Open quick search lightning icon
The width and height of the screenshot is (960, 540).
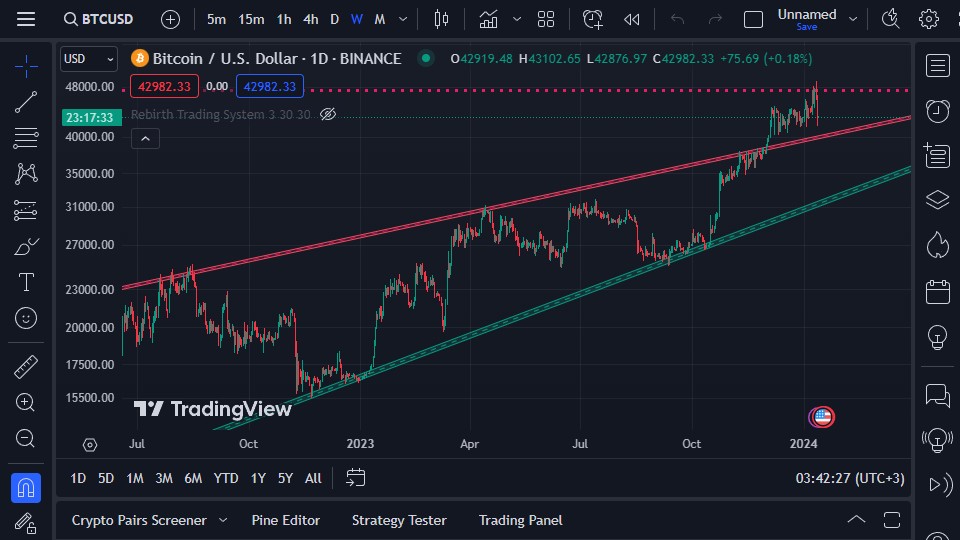coord(890,20)
